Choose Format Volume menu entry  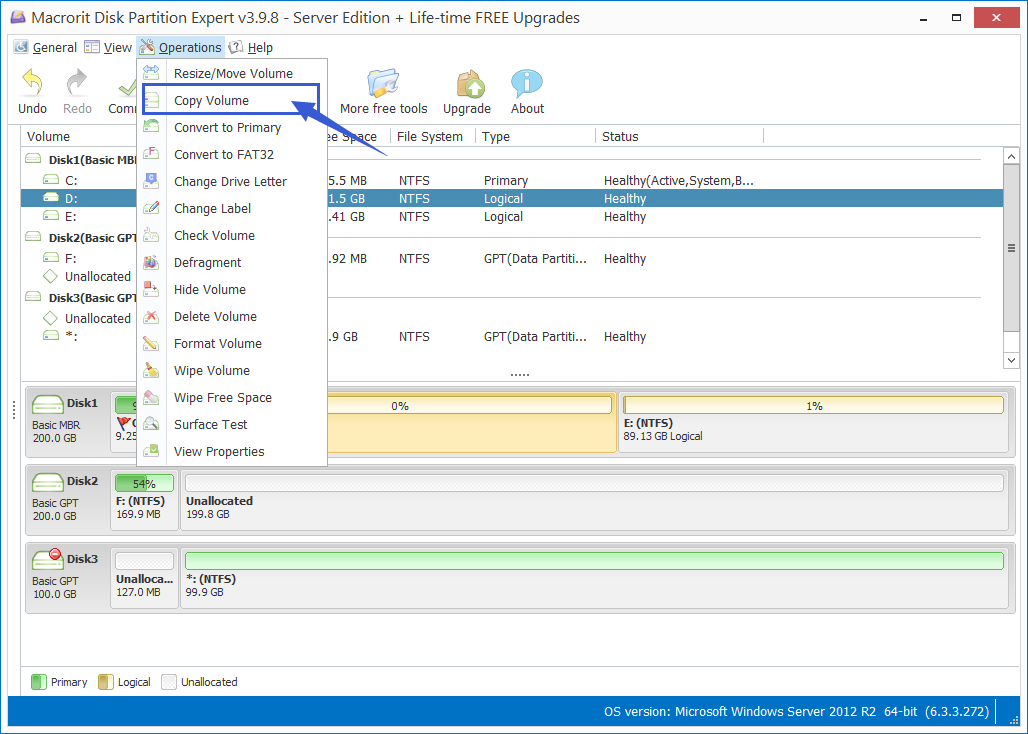point(232,343)
